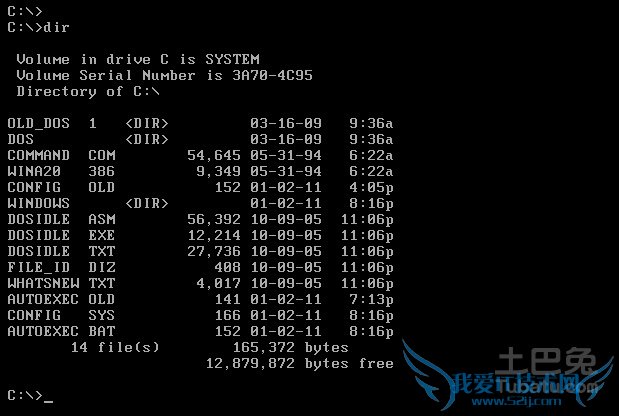This screenshot has width=619, height=416.
Task: Click the 12,879,872 bytes free line
Action: click(300, 364)
